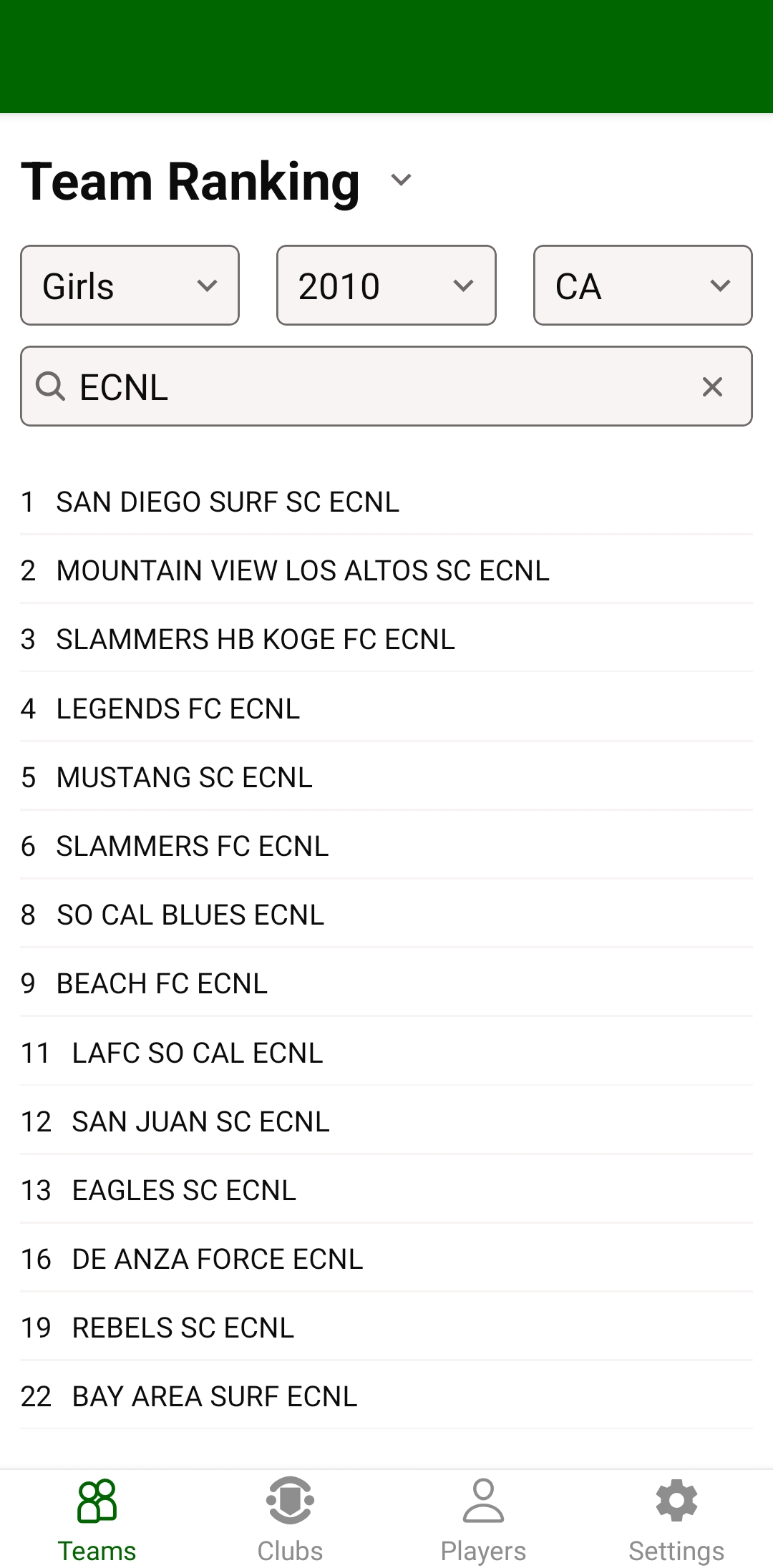Click the search magnifier icon
Viewport: 773px width, 1568px height.
pyautogui.click(x=50, y=387)
